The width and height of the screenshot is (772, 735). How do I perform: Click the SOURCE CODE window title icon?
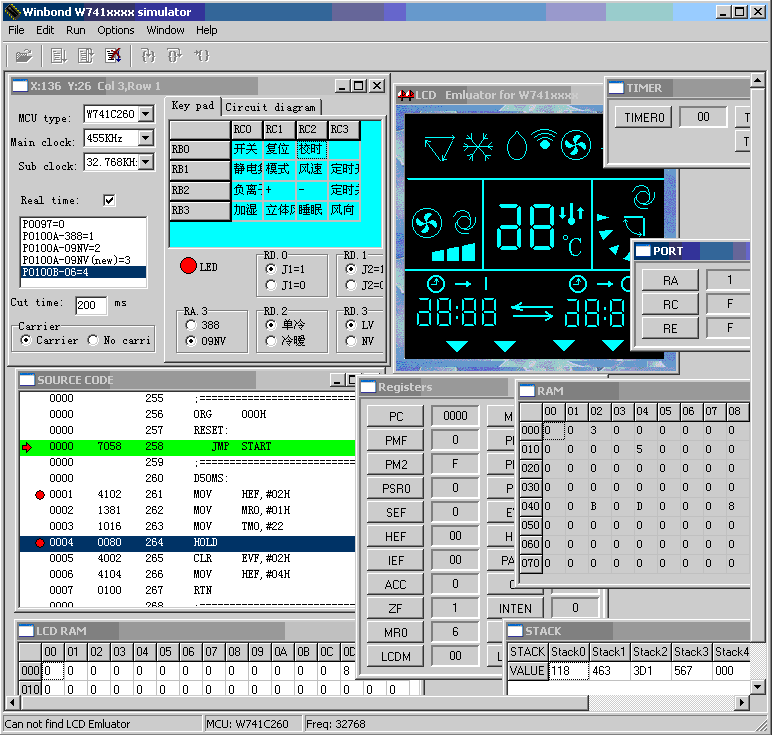pyautogui.click(x=27, y=380)
